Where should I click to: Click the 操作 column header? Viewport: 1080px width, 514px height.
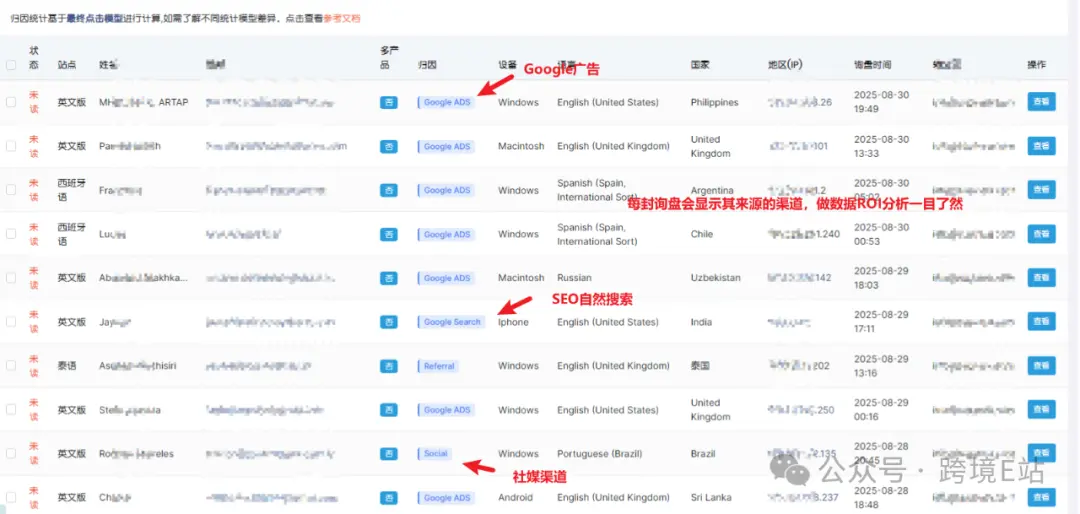coord(1037,65)
